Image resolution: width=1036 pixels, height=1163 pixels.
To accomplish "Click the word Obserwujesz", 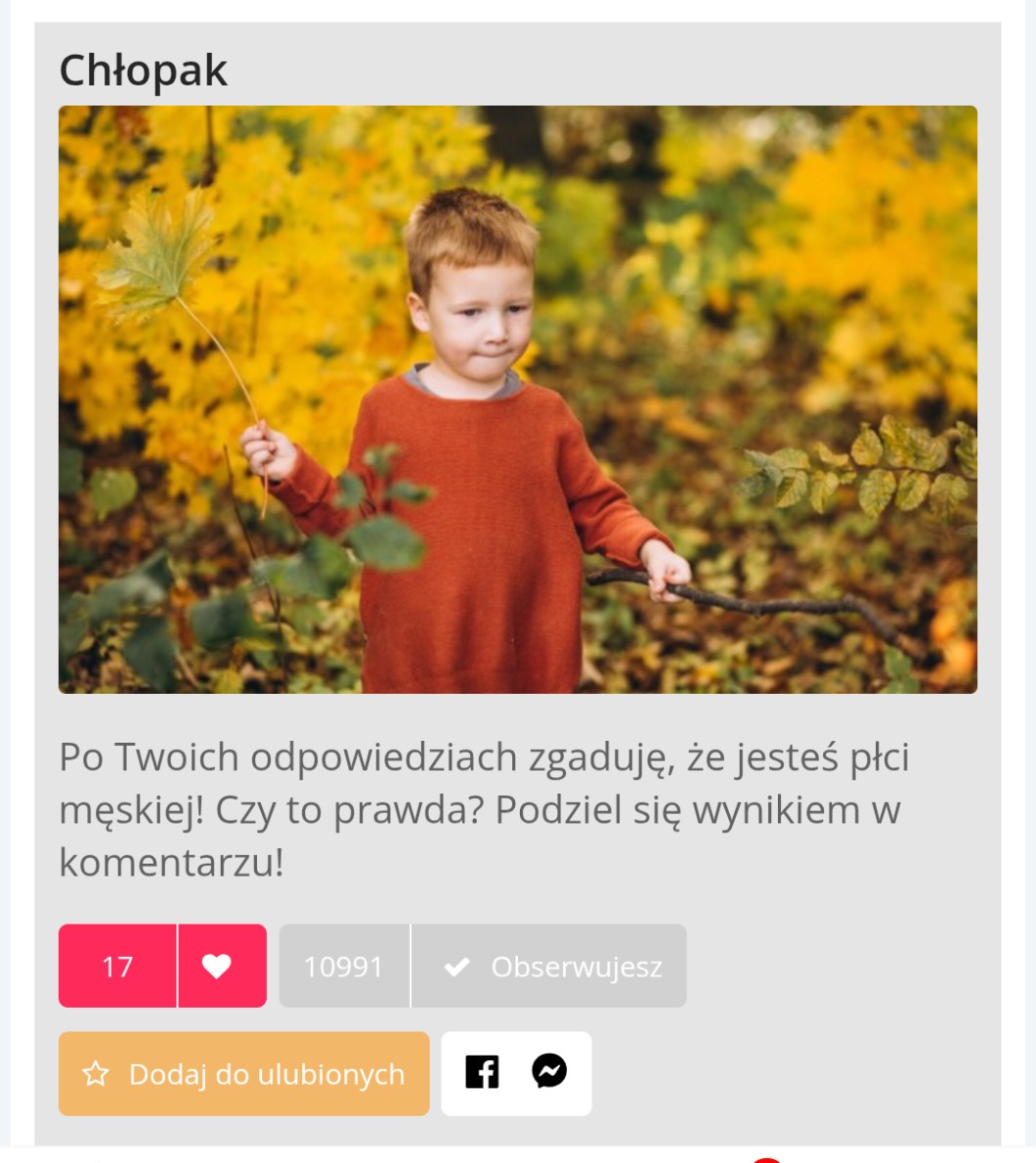I will (x=577, y=967).
